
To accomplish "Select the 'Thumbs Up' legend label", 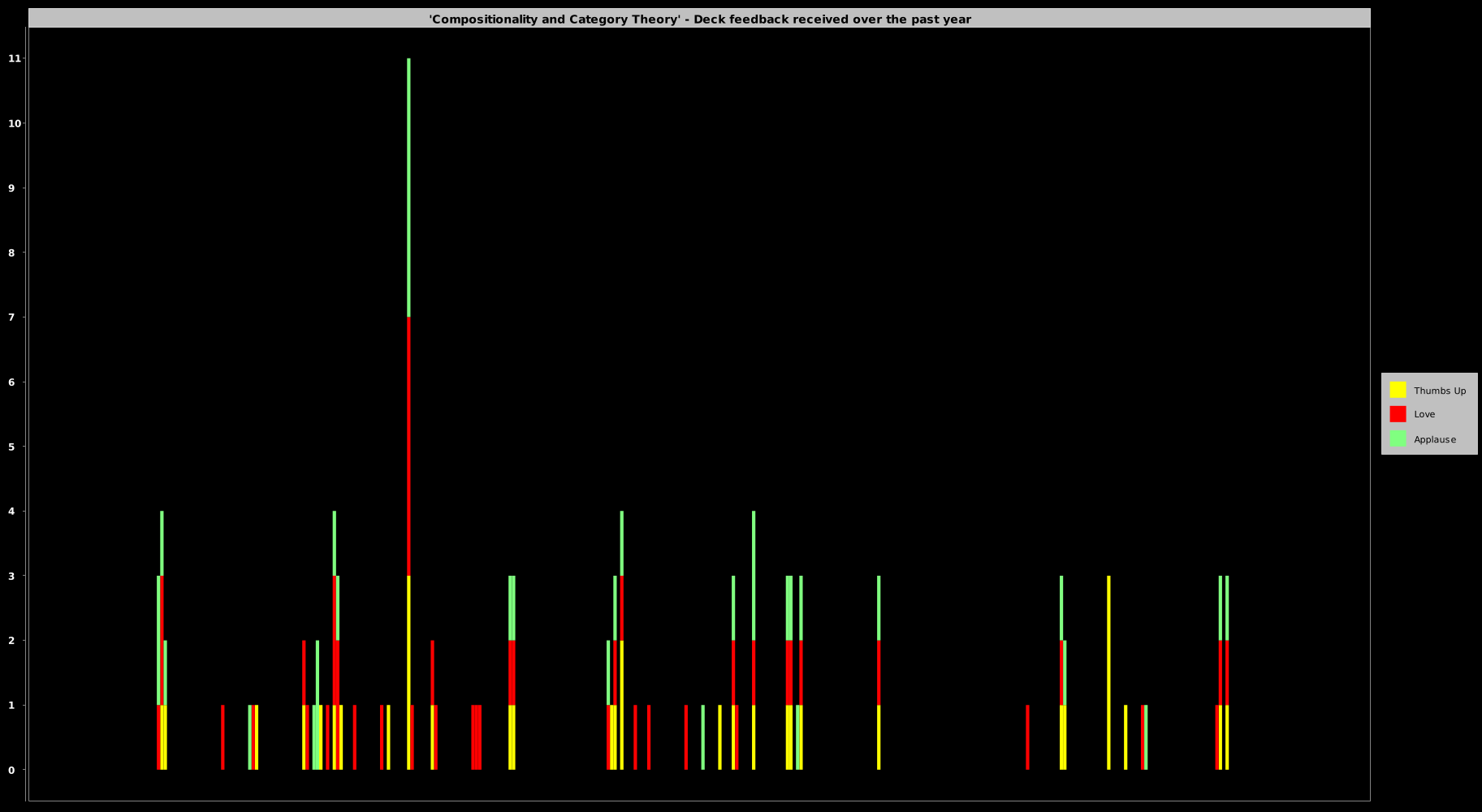I will point(1440,391).
